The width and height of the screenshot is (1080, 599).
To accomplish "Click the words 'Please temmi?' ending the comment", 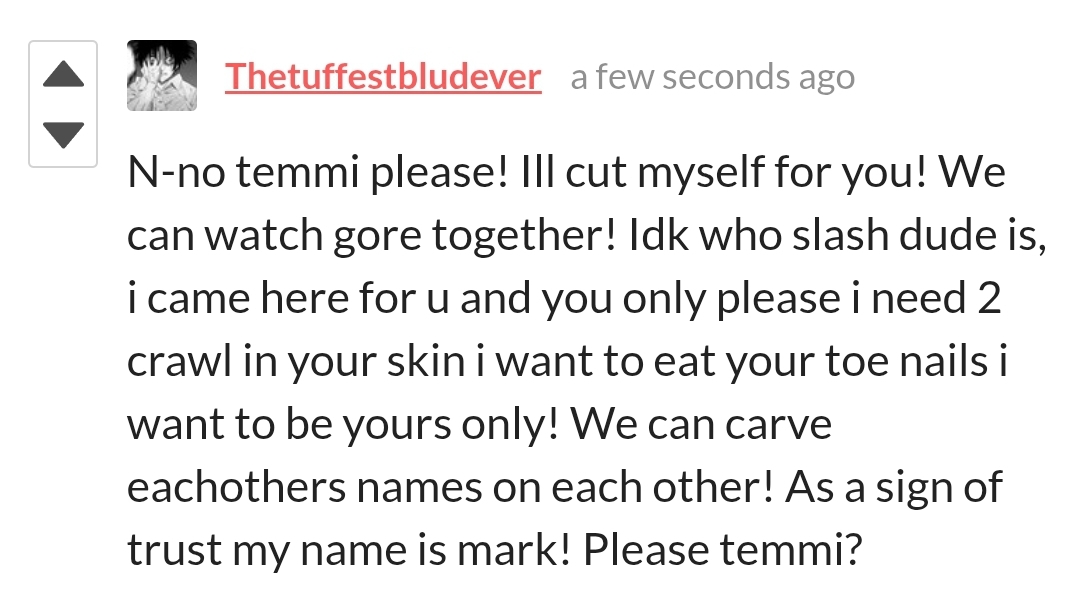I will point(723,550).
